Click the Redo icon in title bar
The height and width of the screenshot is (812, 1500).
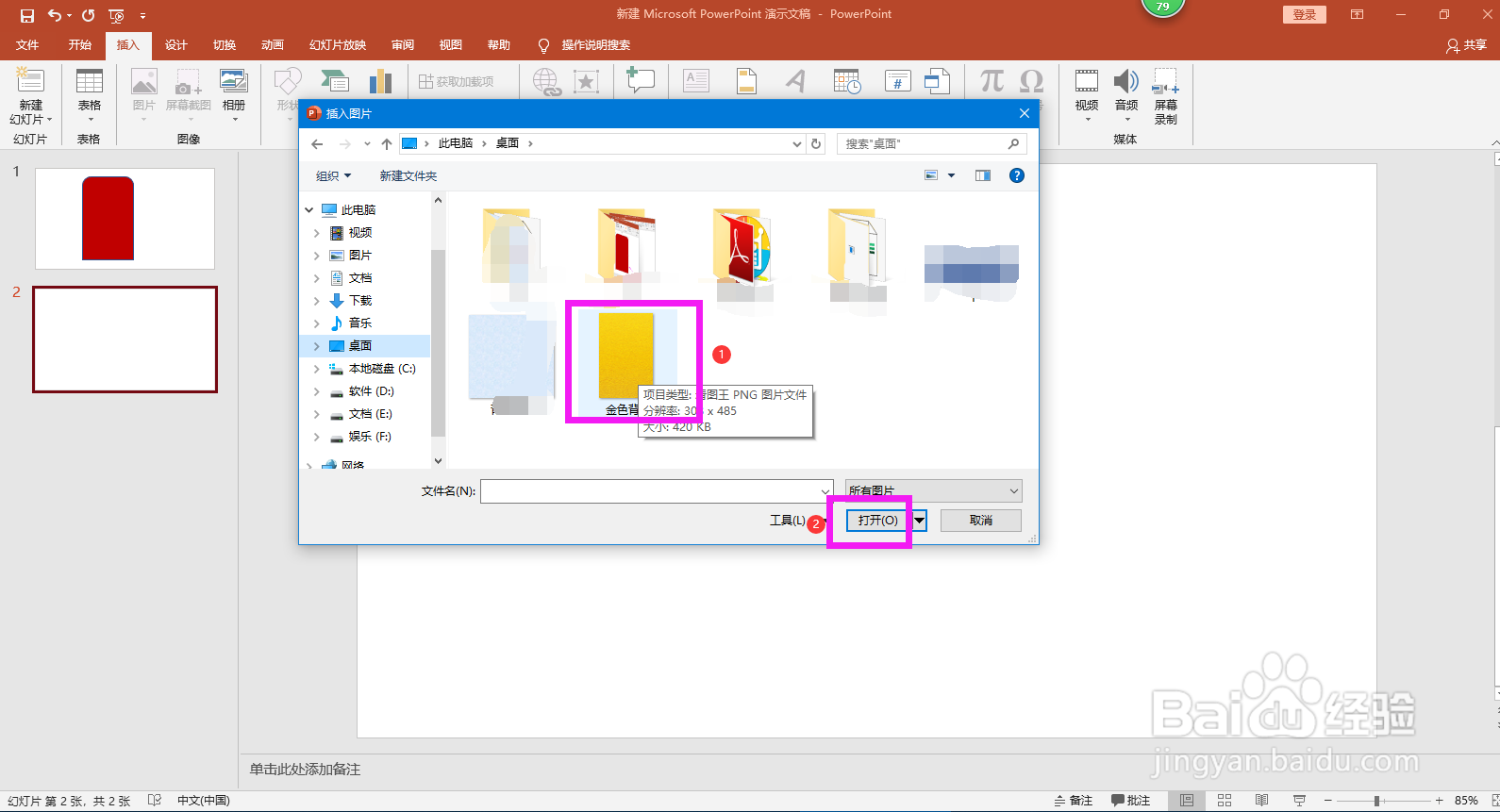89,15
